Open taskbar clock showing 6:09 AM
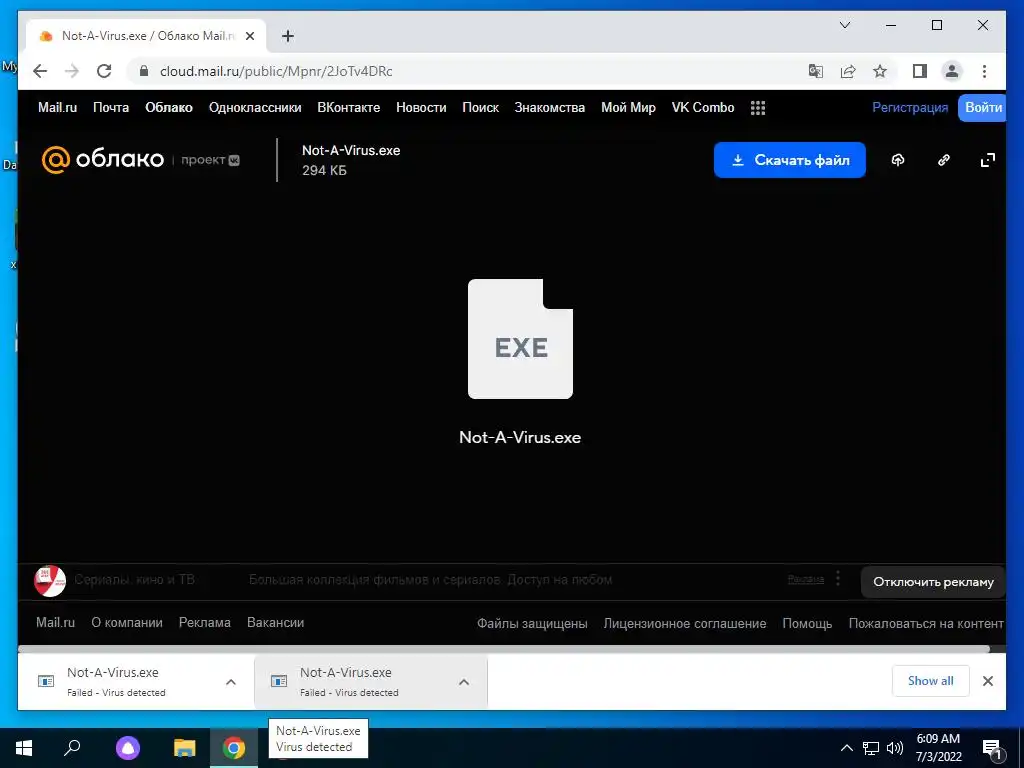Screen dimensions: 1024x768 (938, 748)
